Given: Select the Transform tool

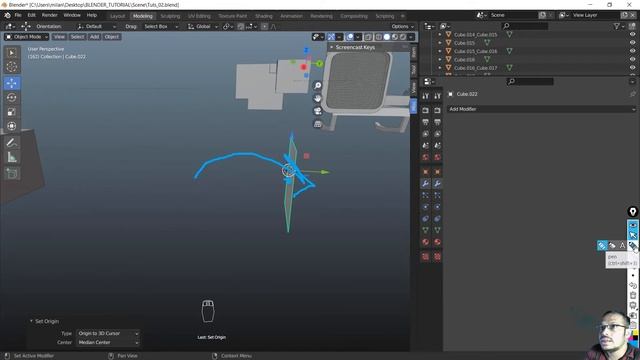Looking at the screenshot, I should click(11, 126).
